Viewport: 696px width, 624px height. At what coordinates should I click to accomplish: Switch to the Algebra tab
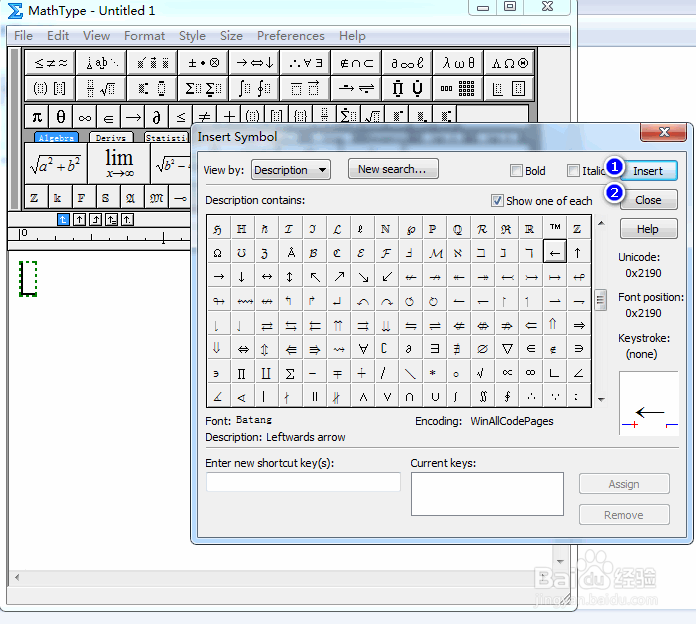click(56, 138)
